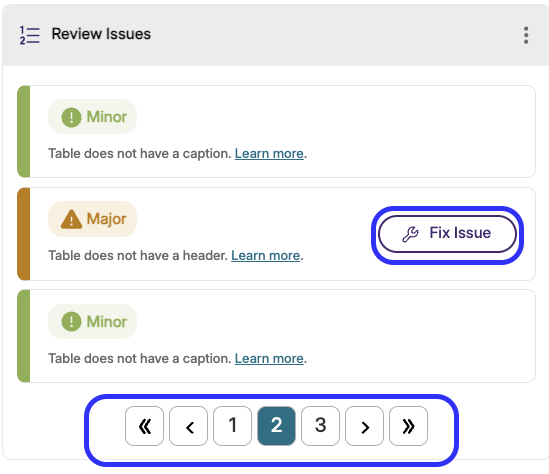The width and height of the screenshot is (549, 474).
Task: Click the Review Issues title
Action: click(101, 34)
